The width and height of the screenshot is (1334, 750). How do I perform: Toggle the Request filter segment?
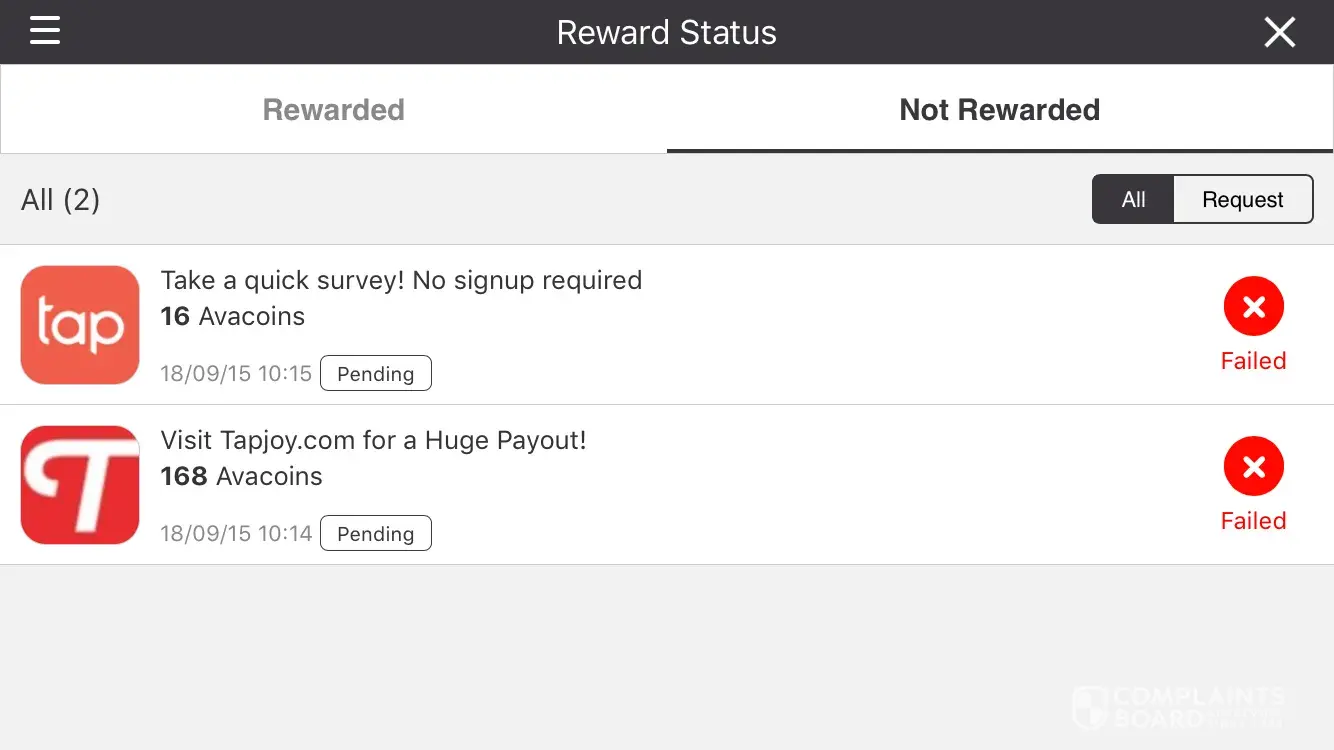(1242, 200)
